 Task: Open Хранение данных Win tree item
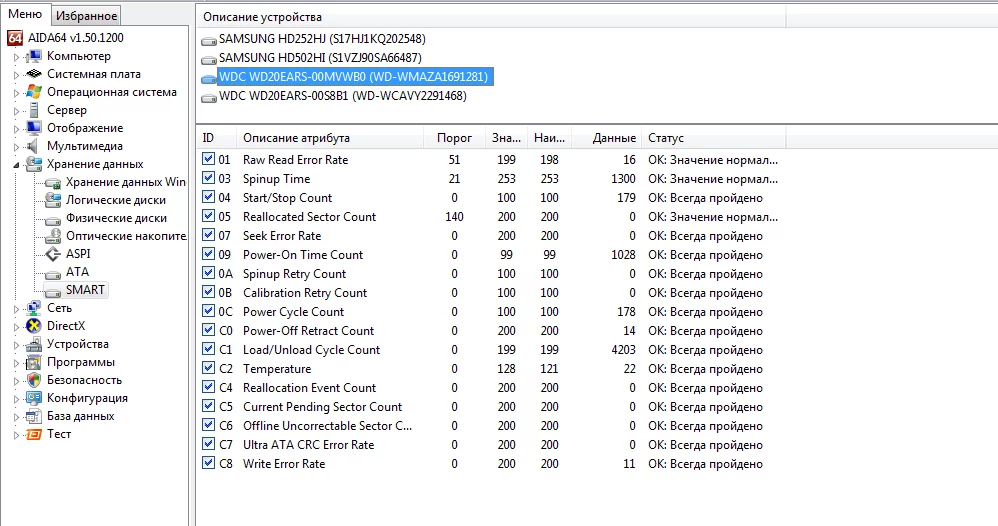coord(125,182)
